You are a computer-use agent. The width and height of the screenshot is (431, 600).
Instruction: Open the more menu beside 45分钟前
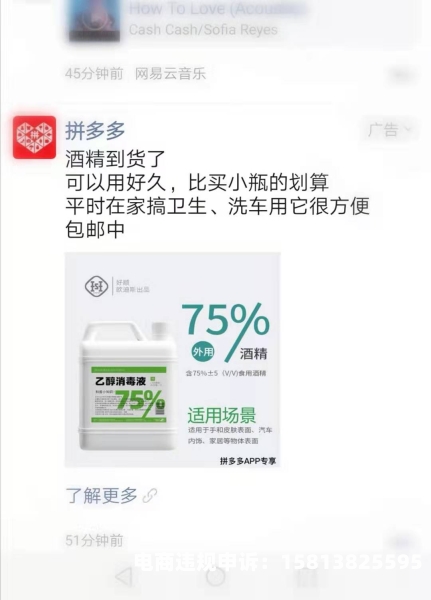pyautogui.click(x=401, y=74)
